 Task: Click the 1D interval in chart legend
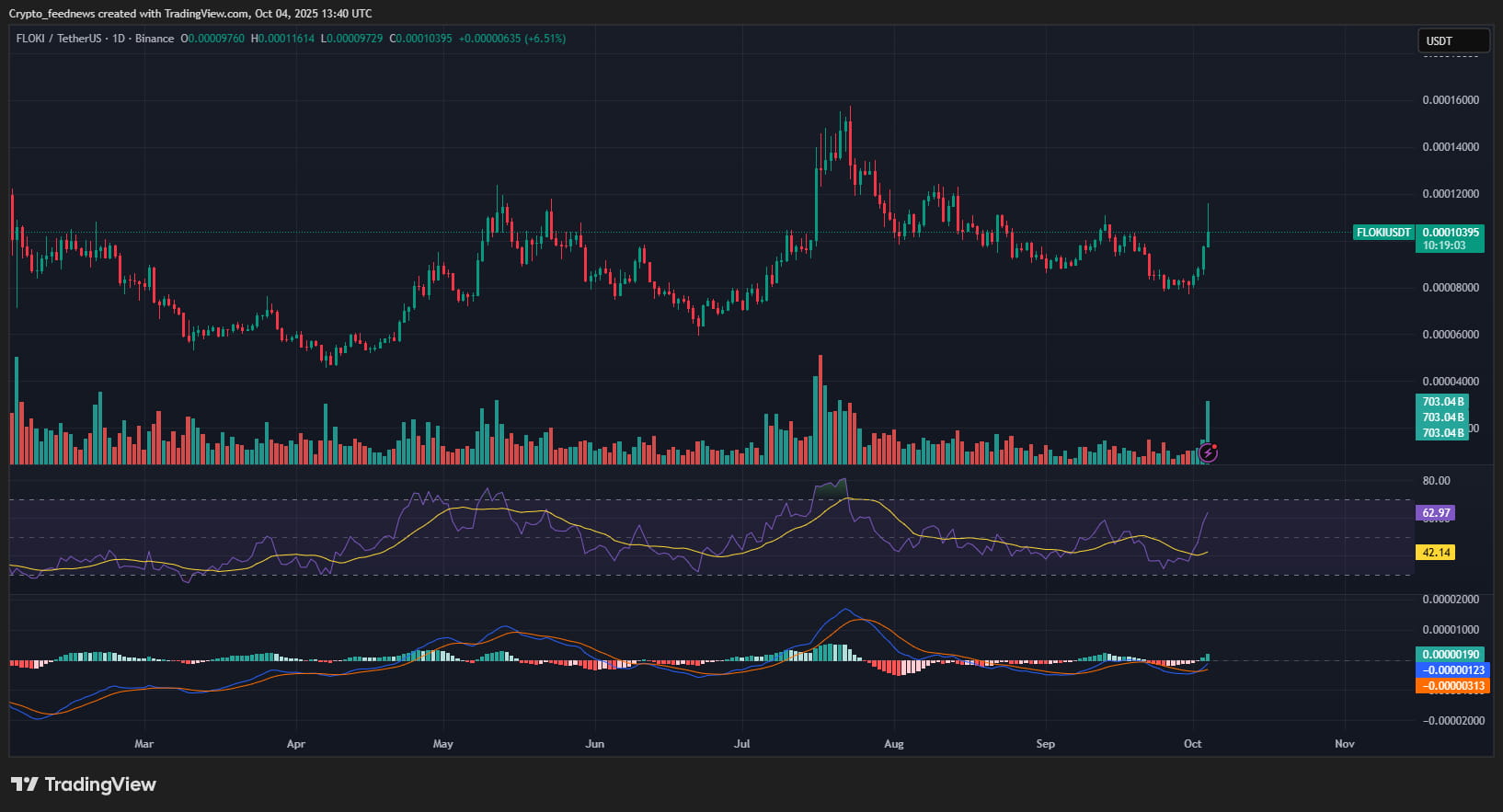tap(118, 39)
